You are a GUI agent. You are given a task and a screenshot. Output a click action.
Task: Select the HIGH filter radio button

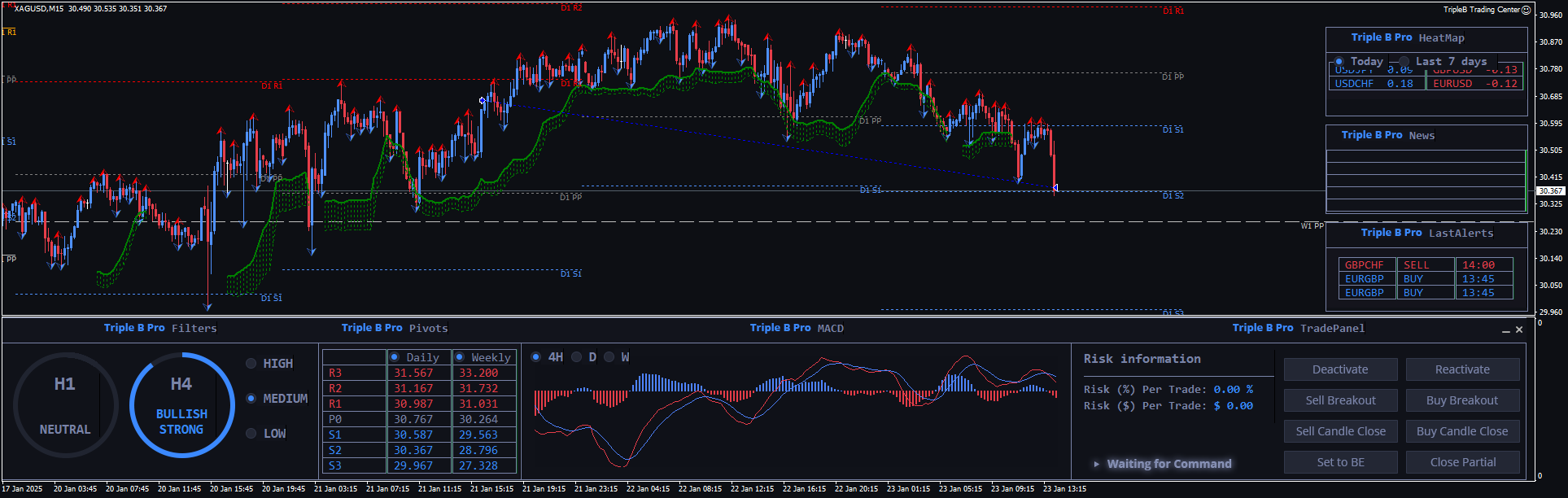[251, 364]
